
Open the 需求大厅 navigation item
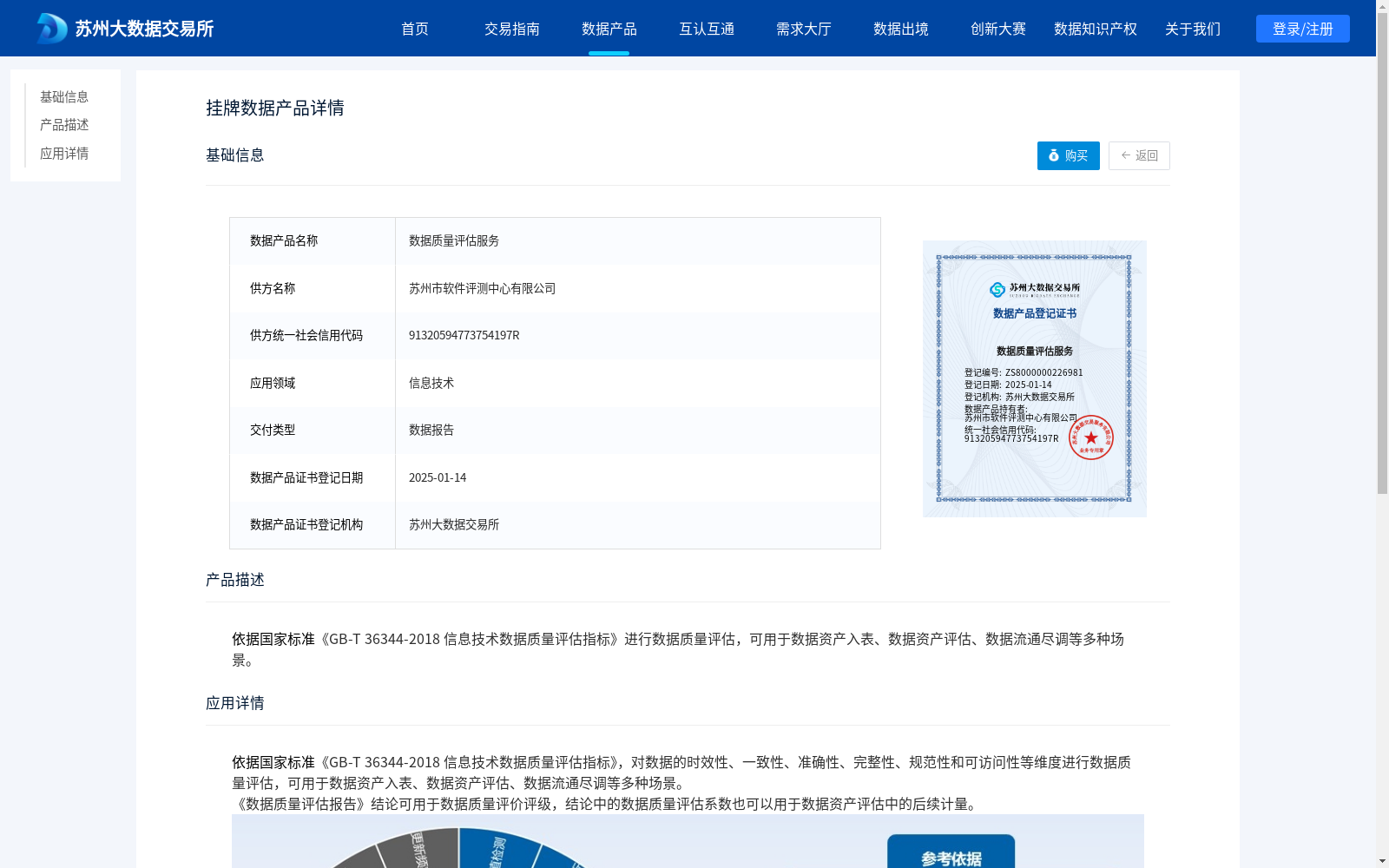(804, 29)
